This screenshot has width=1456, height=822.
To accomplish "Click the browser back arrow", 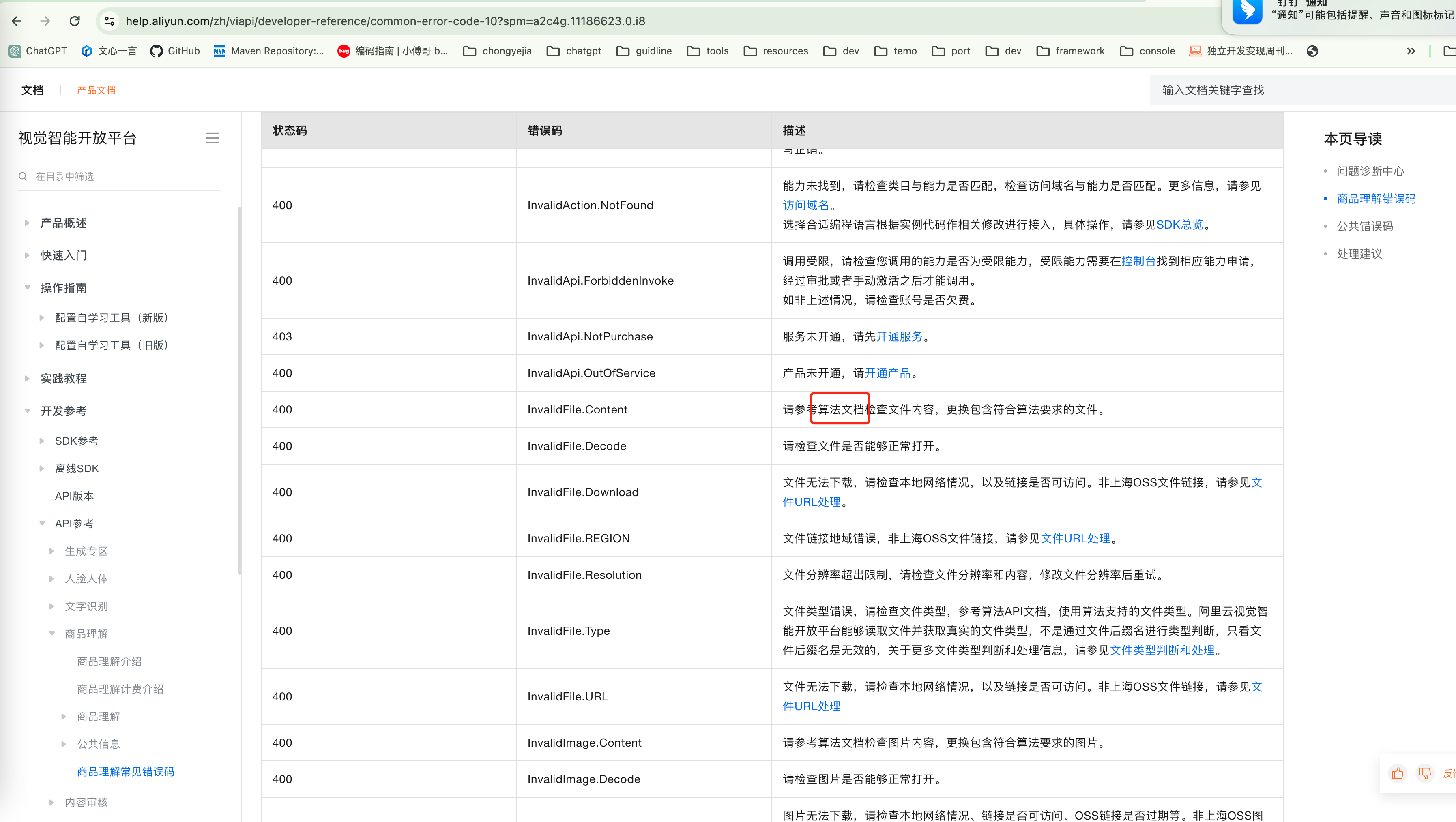I will coord(16,21).
